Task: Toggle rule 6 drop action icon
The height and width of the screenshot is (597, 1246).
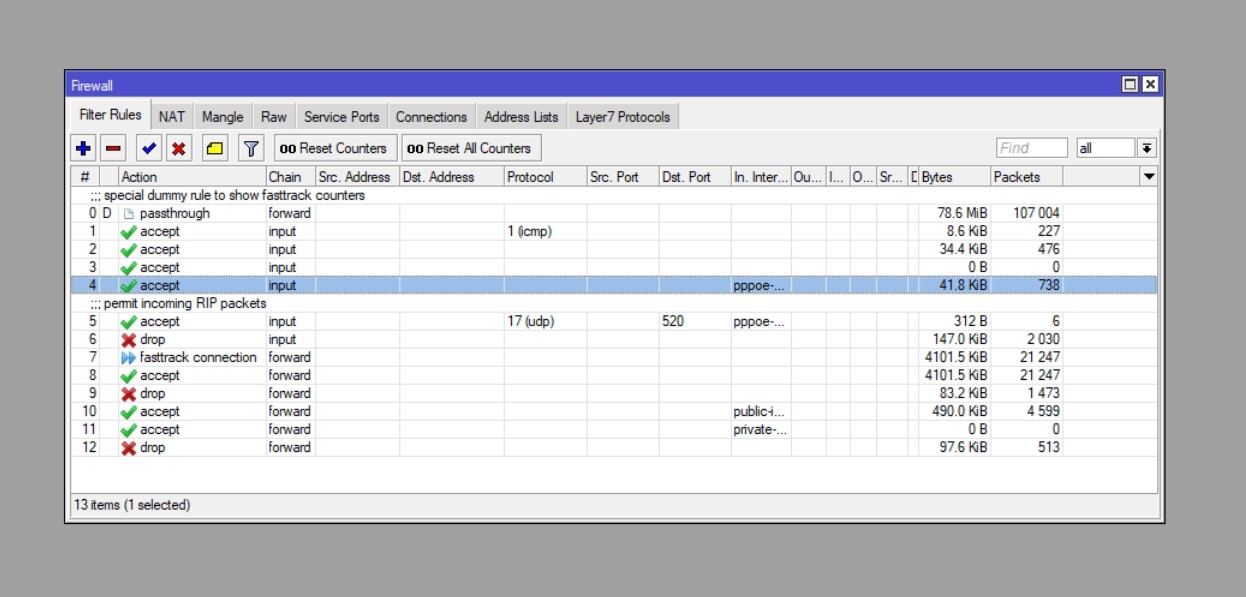Action: 128,339
